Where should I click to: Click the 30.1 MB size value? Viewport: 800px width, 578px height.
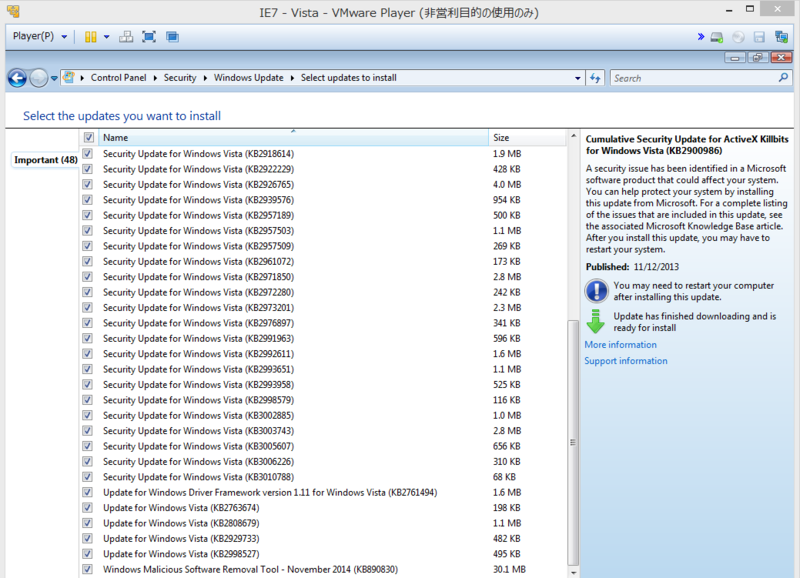[x=509, y=569]
